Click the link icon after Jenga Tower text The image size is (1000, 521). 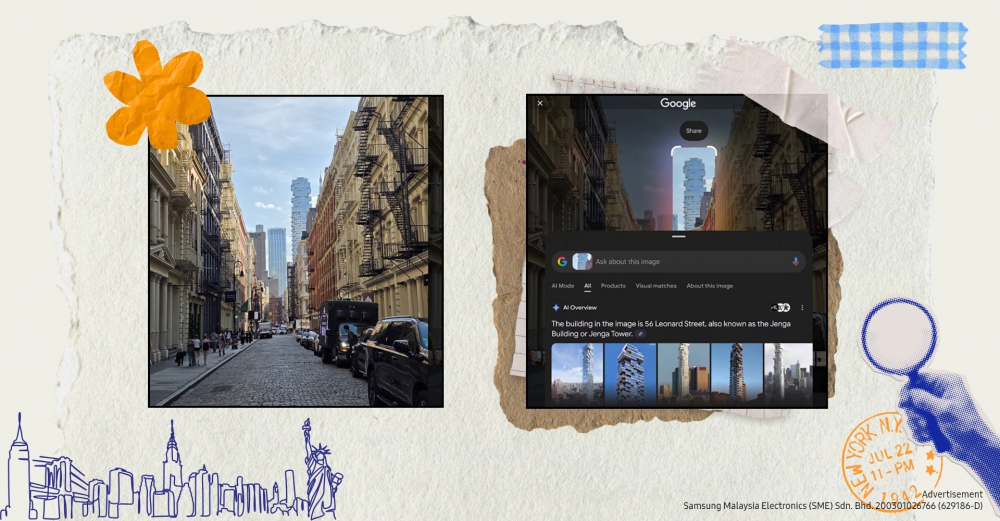click(640, 334)
